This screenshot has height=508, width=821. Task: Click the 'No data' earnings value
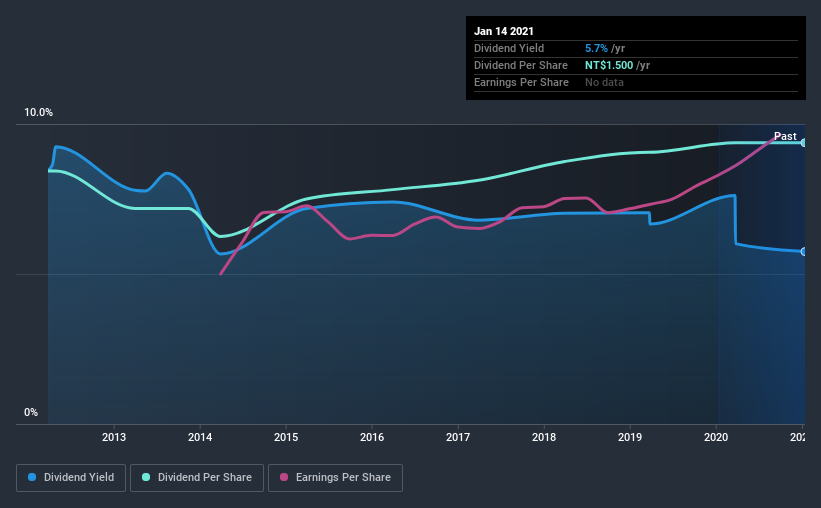[x=604, y=82]
